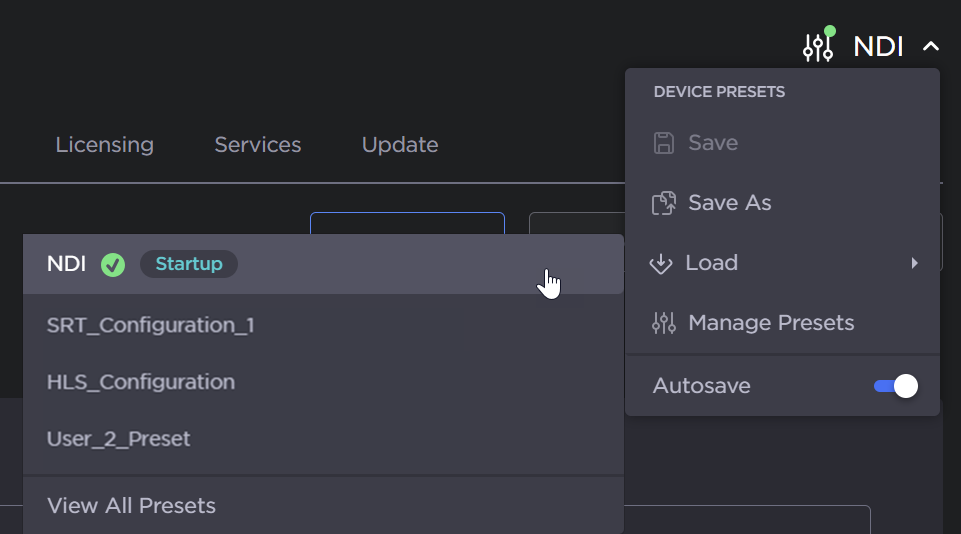Collapse the presets menu using the chevron
961x534 pixels.
(931, 47)
